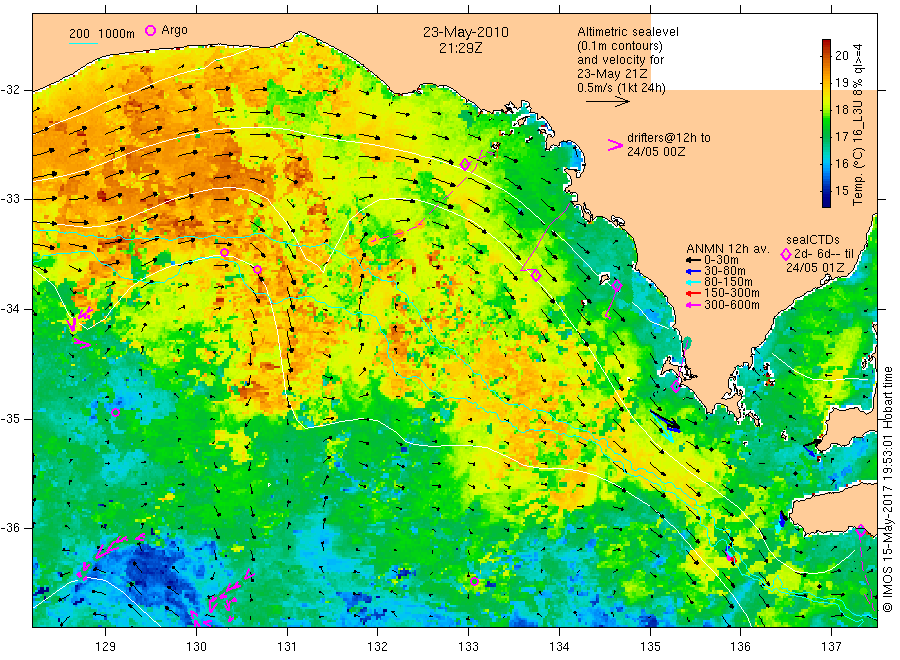Click the sealCTDs magenta diamond legend symbol

pyautogui.click(x=786, y=254)
